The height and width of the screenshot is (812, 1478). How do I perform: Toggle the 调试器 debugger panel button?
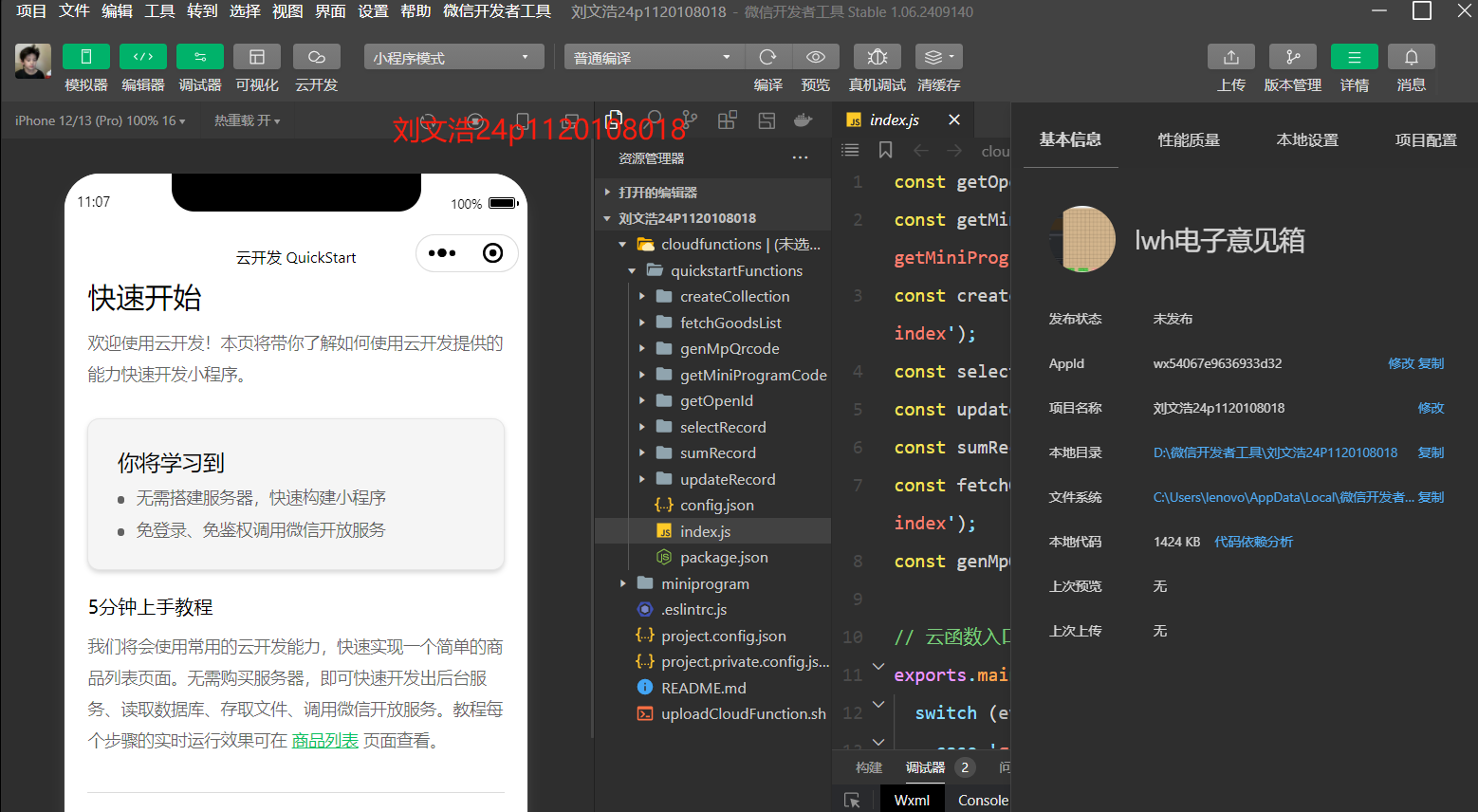pyautogui.click(x=199, y=57)
